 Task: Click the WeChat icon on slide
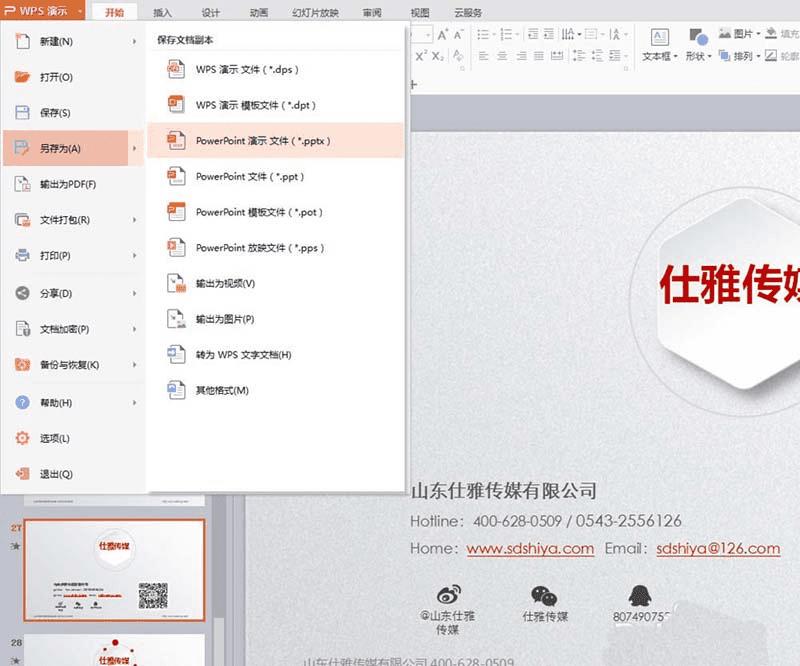544,595
